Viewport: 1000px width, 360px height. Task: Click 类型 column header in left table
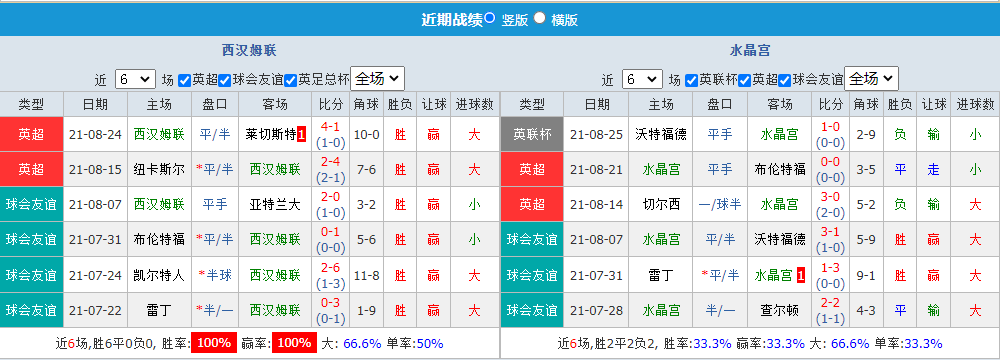pos(32,104)
